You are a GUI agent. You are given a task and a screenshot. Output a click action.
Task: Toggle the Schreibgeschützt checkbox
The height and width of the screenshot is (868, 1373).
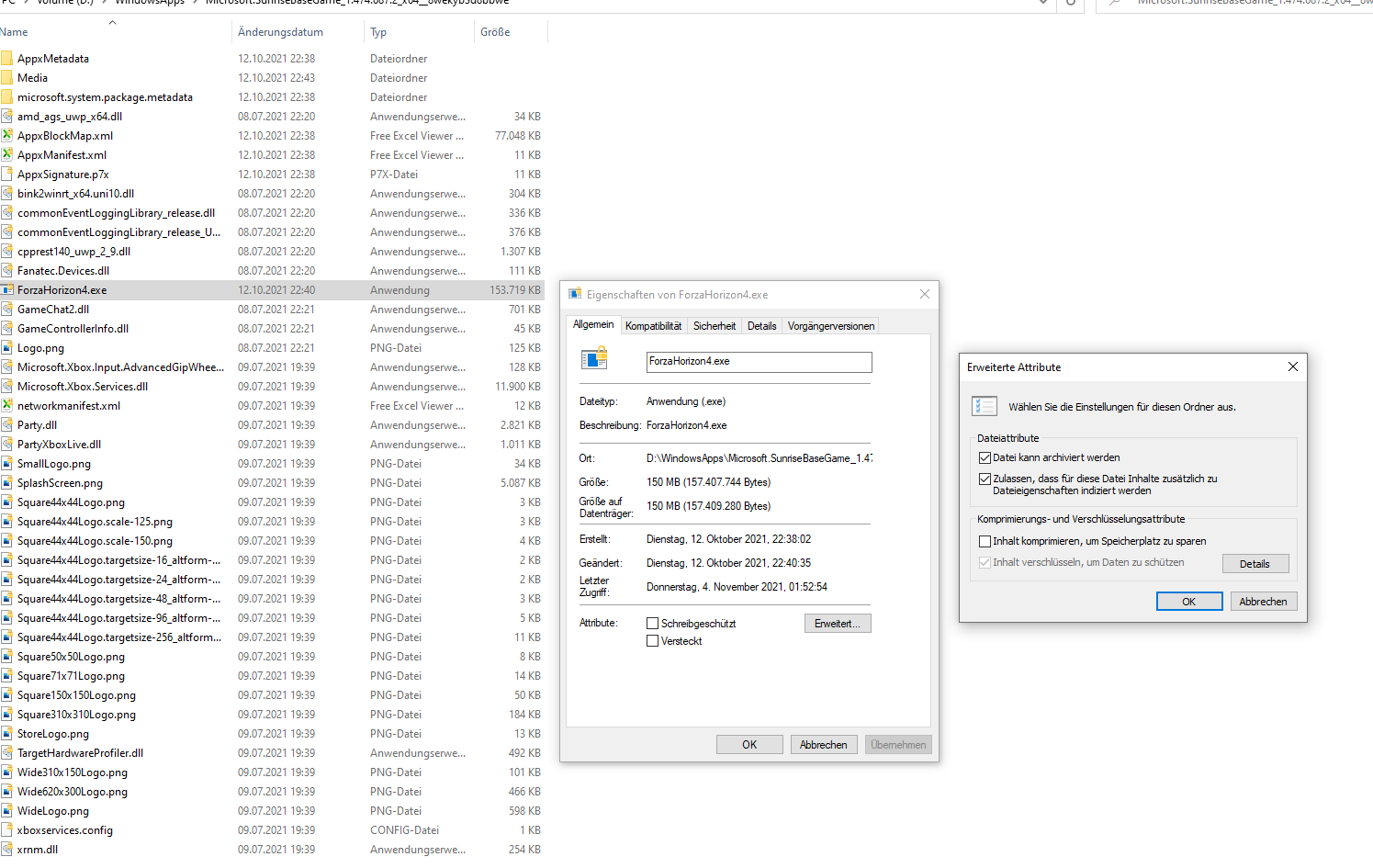pos(653,624)
